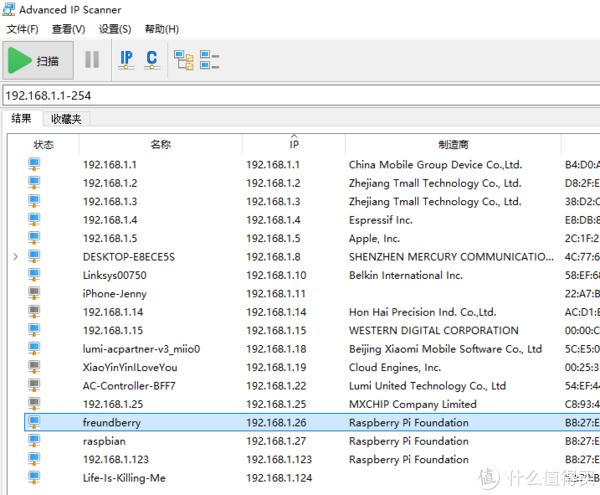Screen dimensions: 600x495
Task: Sort by the 状态 column header
Action: [43, 145]
